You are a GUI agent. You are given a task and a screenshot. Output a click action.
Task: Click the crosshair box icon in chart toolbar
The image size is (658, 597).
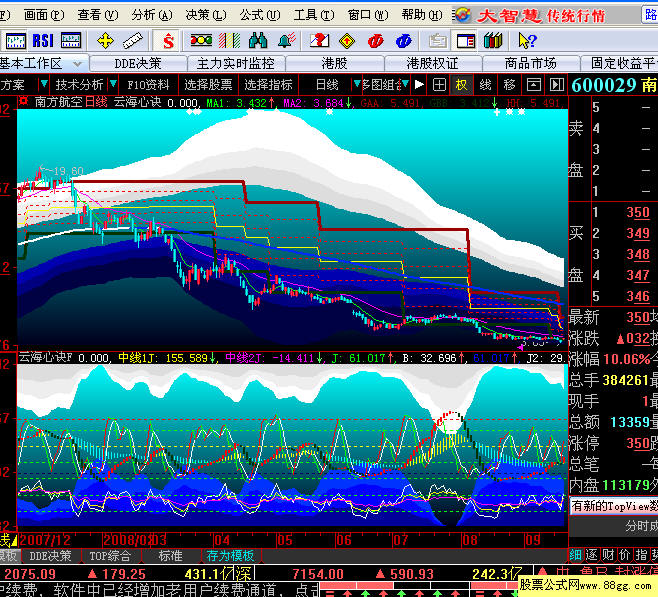(439, 85)
